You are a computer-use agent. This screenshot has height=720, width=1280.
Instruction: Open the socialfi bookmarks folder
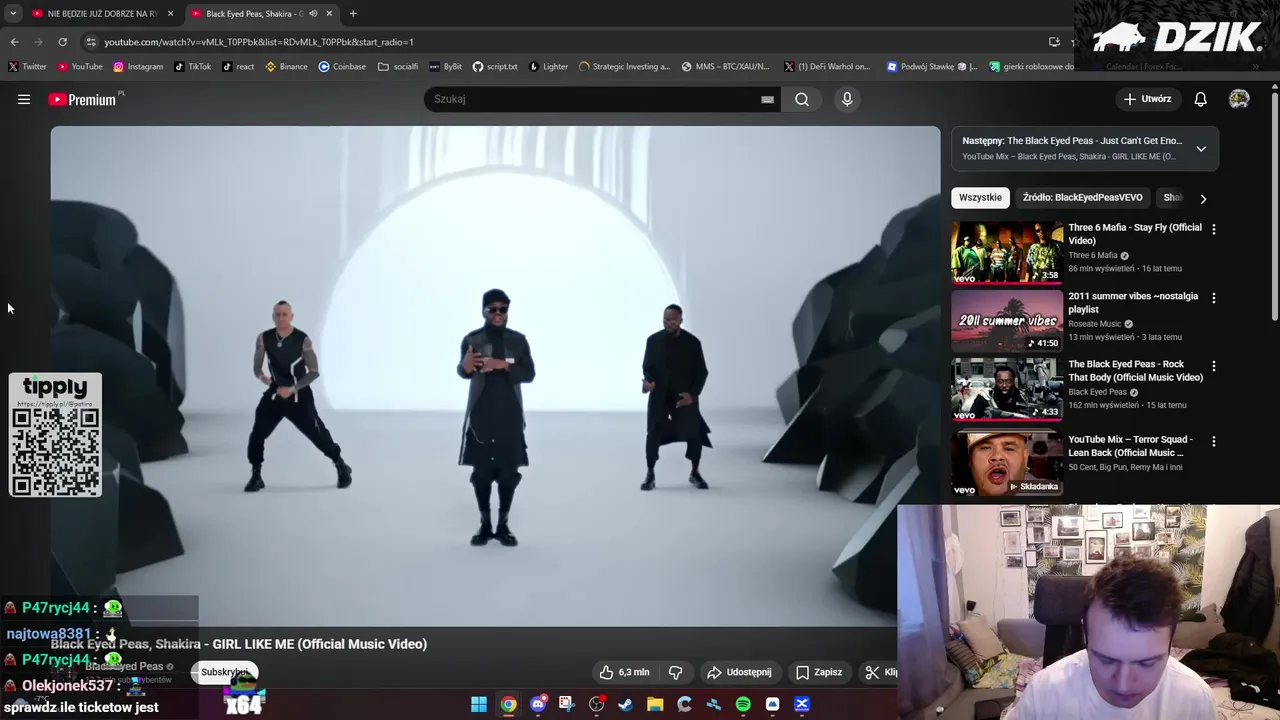pos(398,67)
